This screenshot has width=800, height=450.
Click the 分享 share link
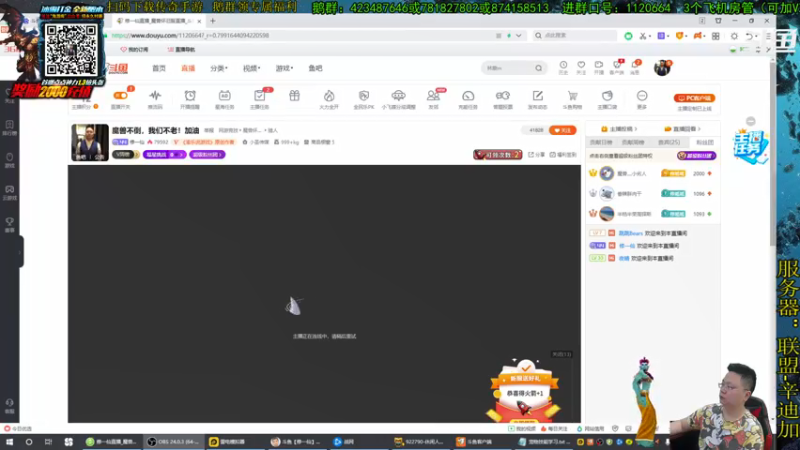(537, 155)
